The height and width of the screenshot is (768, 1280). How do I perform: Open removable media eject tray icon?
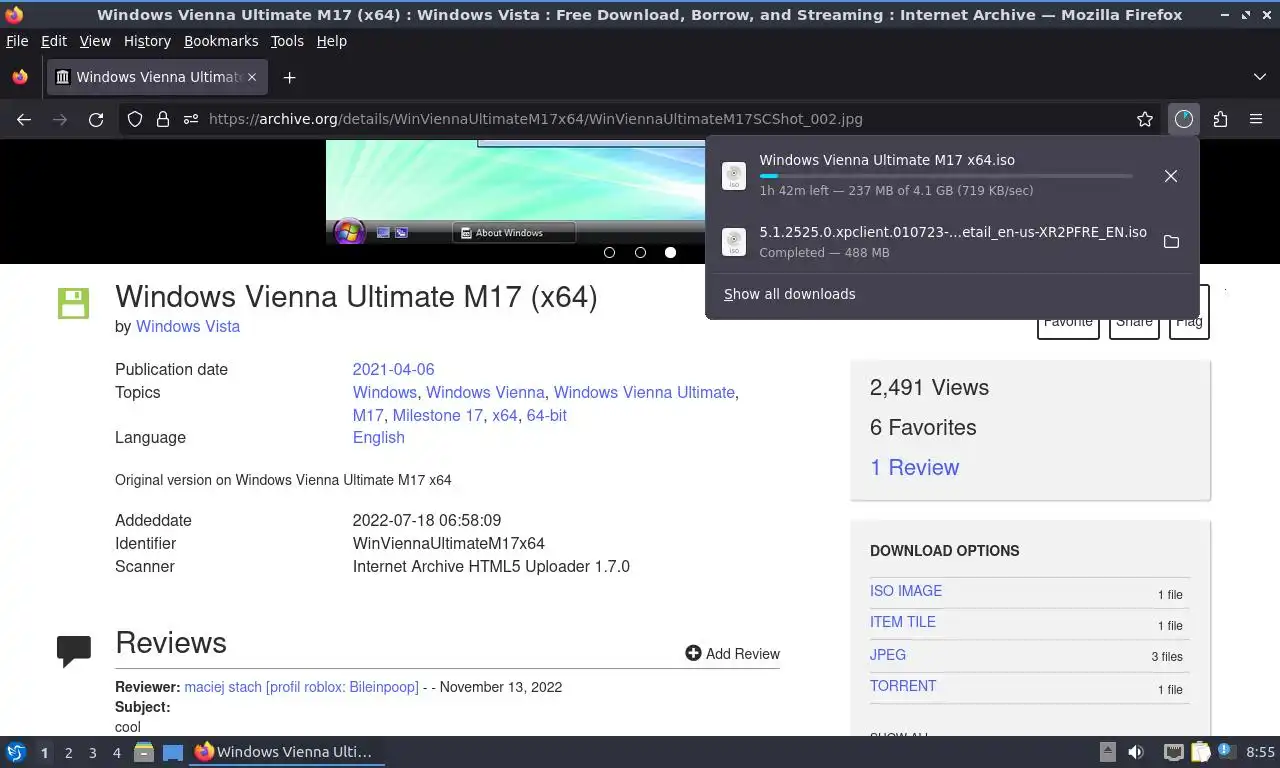pyautogui.click(x=1108, y=752)
